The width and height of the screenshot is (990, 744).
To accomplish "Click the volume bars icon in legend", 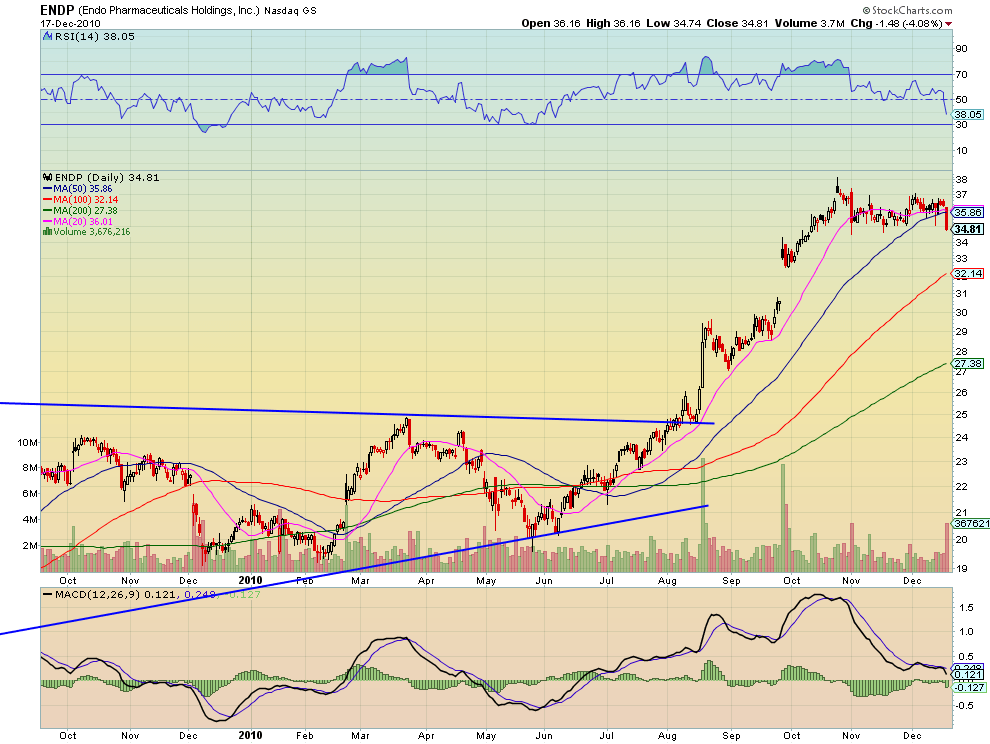I will (x=47, y=232).
